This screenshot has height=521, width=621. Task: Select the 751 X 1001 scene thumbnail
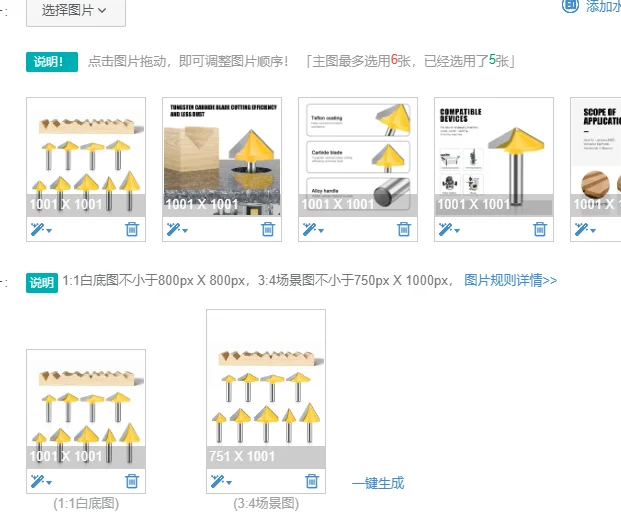pyautogui.click(x=266, y=389)
